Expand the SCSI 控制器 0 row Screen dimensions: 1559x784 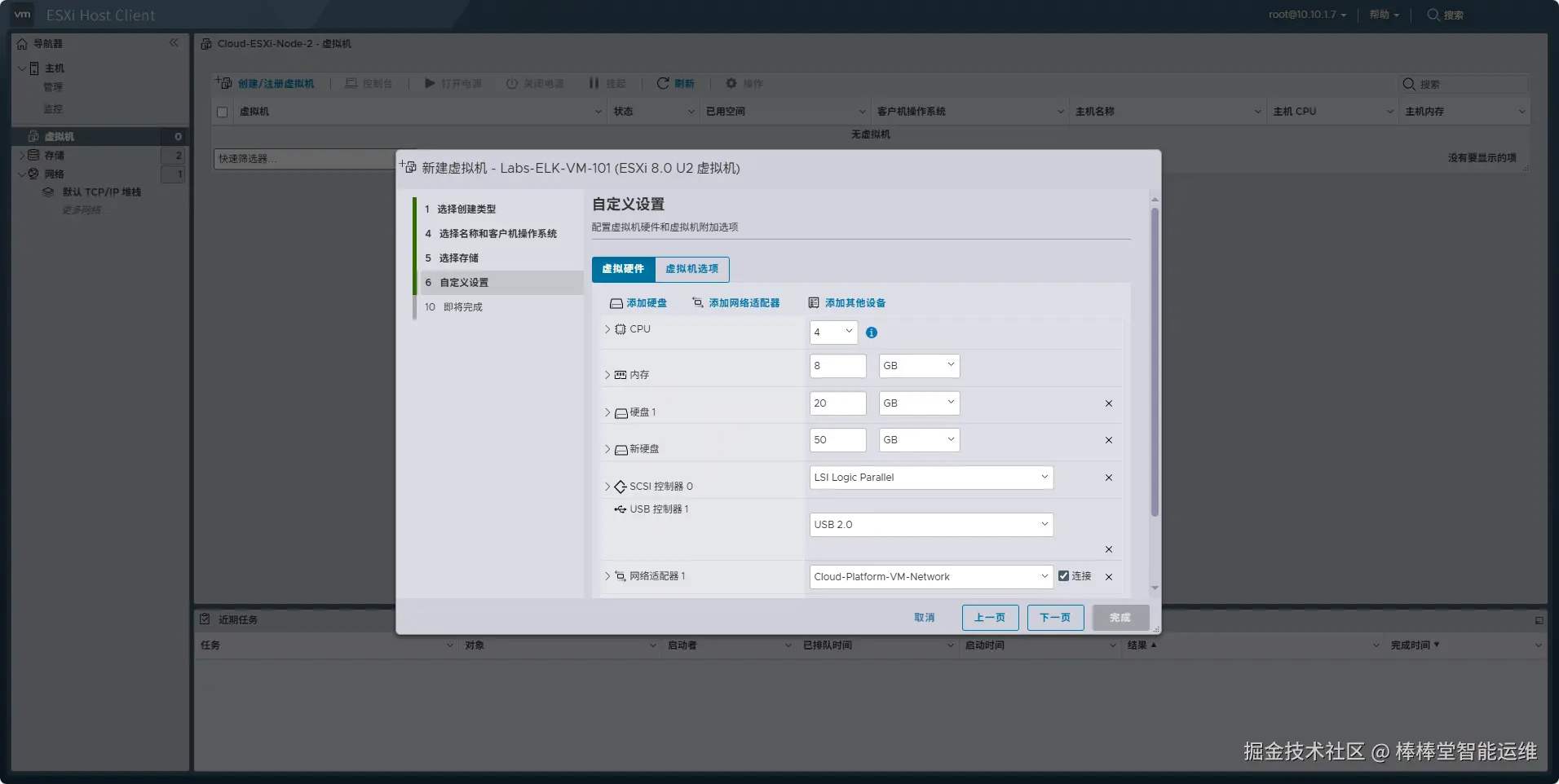tap(607, 487)
